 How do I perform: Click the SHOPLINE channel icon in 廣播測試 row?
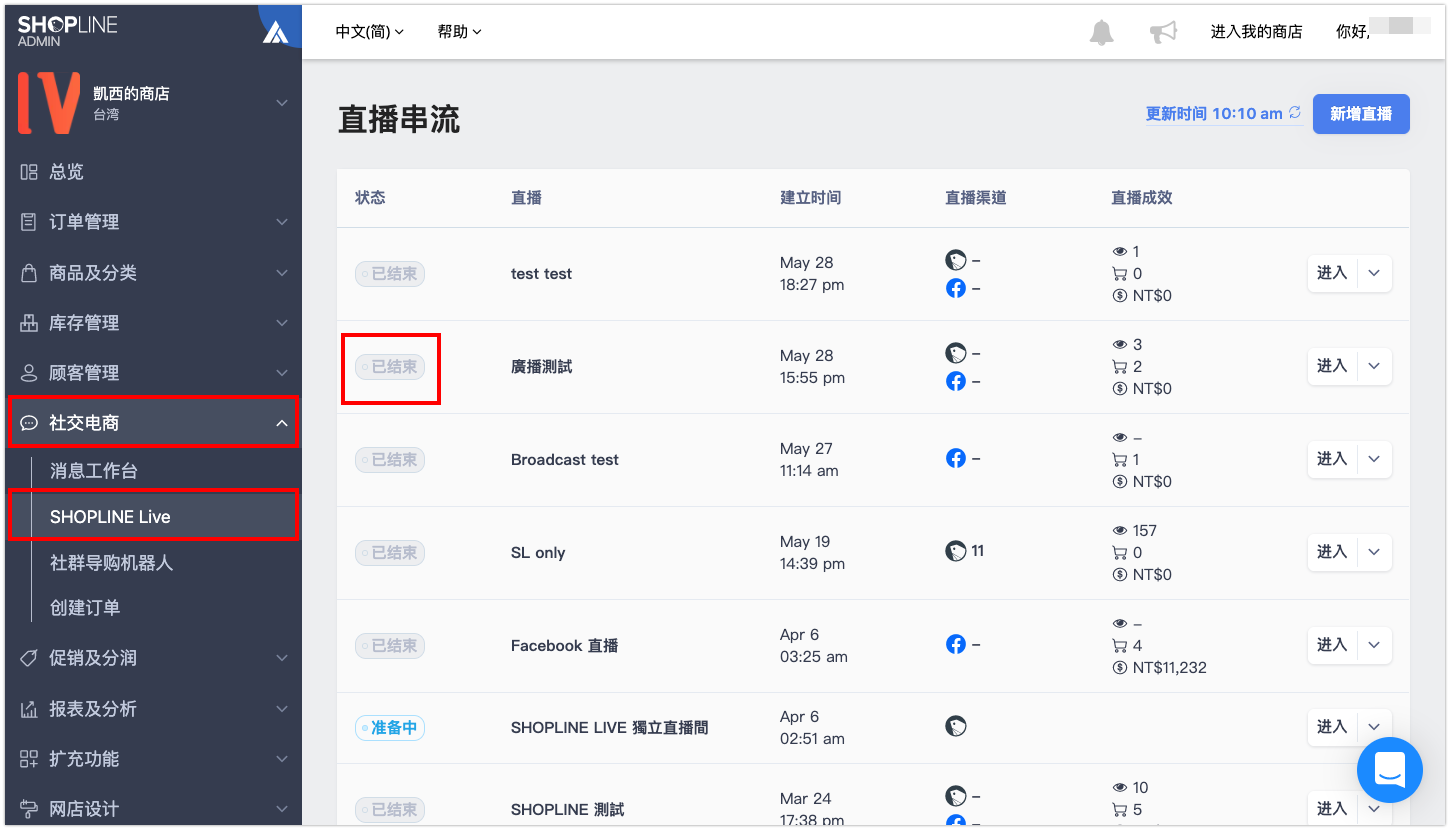coord(956,353)
